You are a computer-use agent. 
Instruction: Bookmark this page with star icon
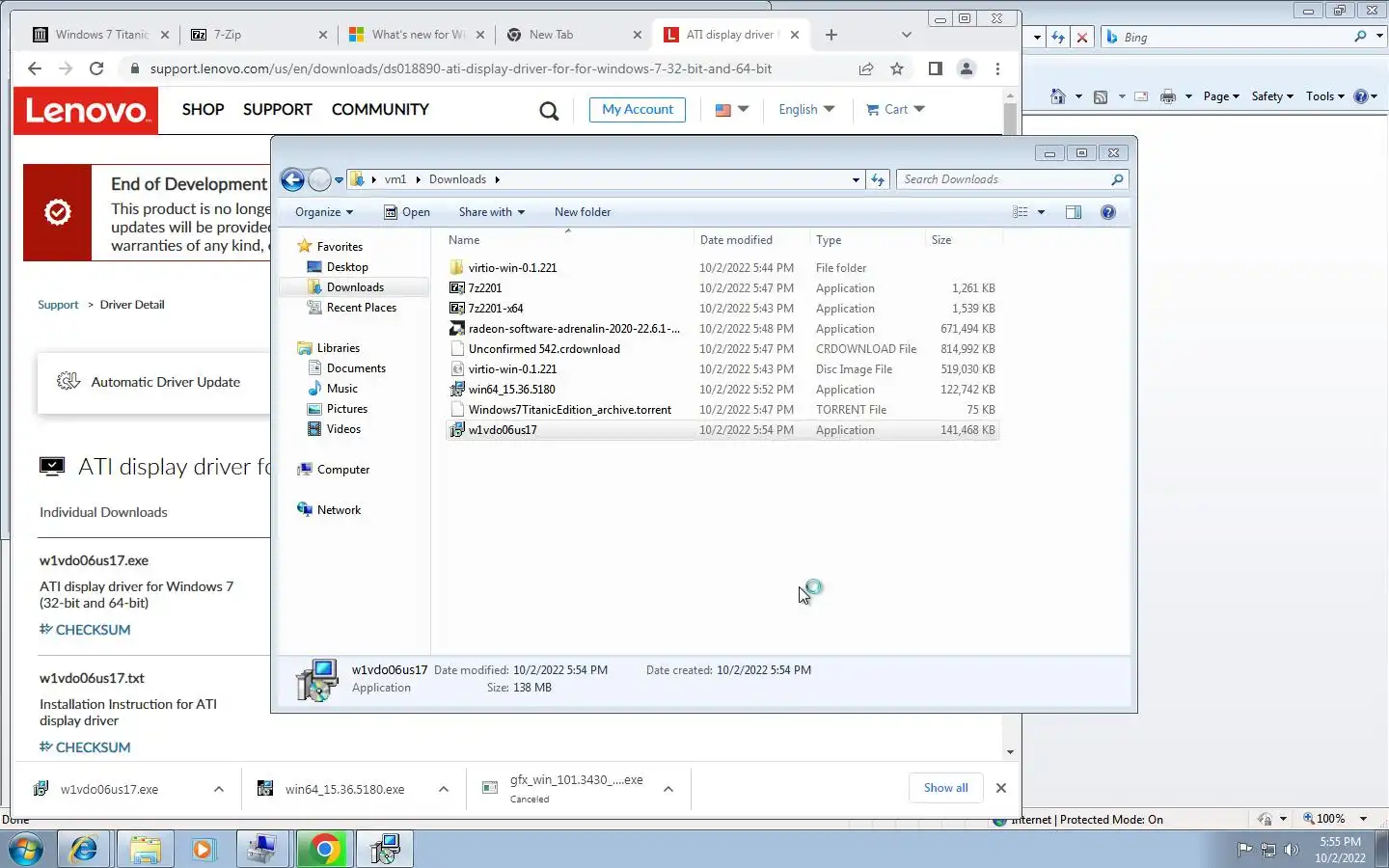coord(897,68)
